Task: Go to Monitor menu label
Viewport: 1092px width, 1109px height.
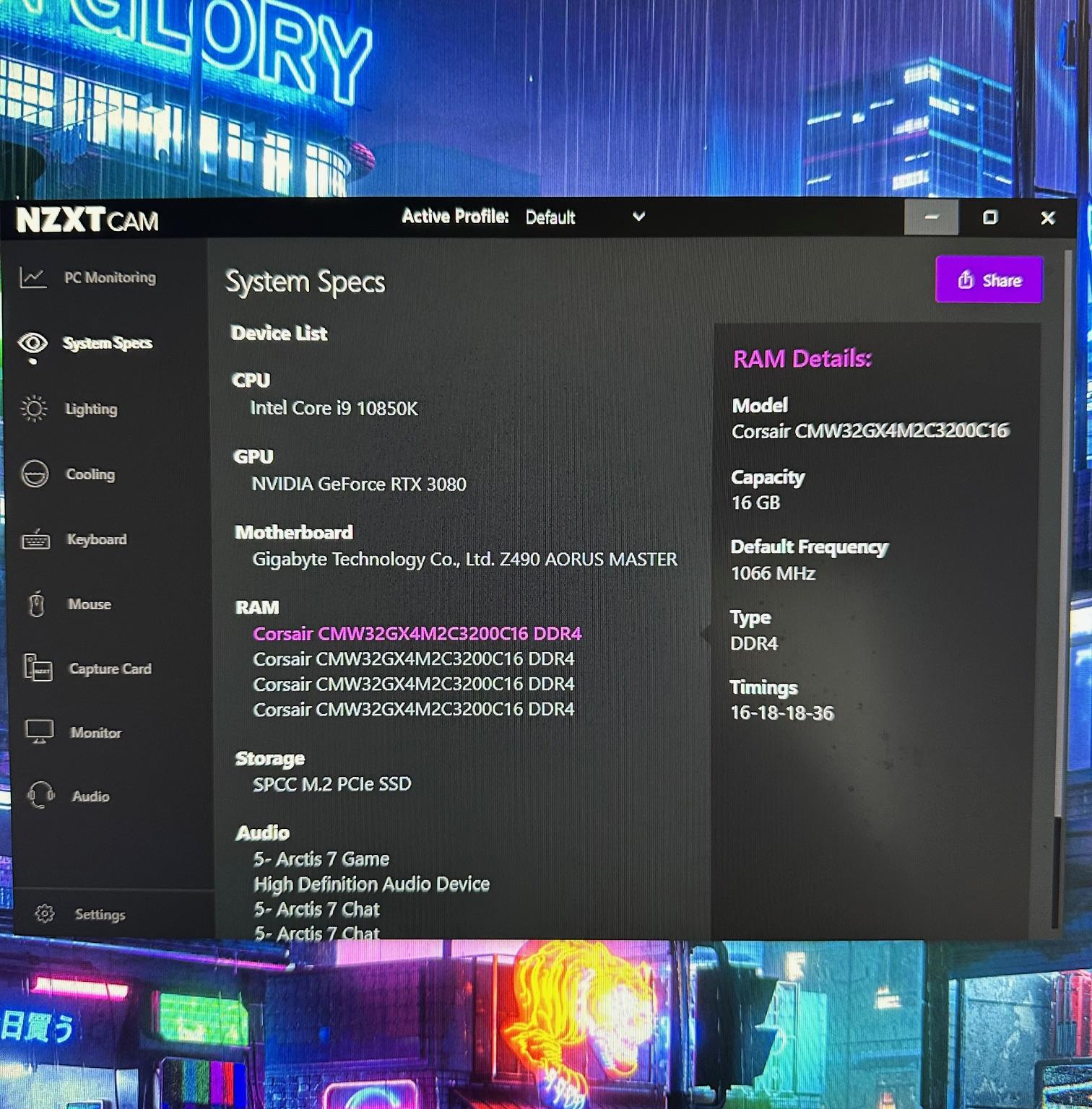Action: [96, 733]
